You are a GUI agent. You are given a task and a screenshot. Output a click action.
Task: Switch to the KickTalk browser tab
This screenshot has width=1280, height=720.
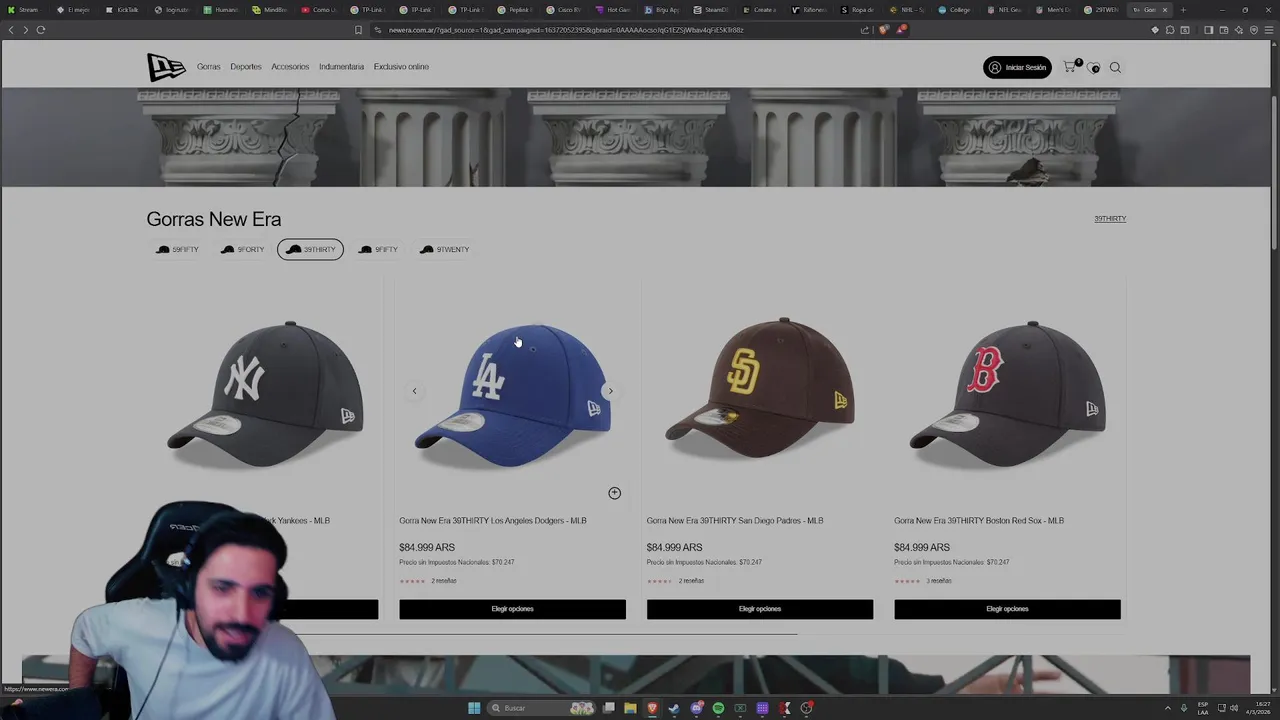point(122,10)
